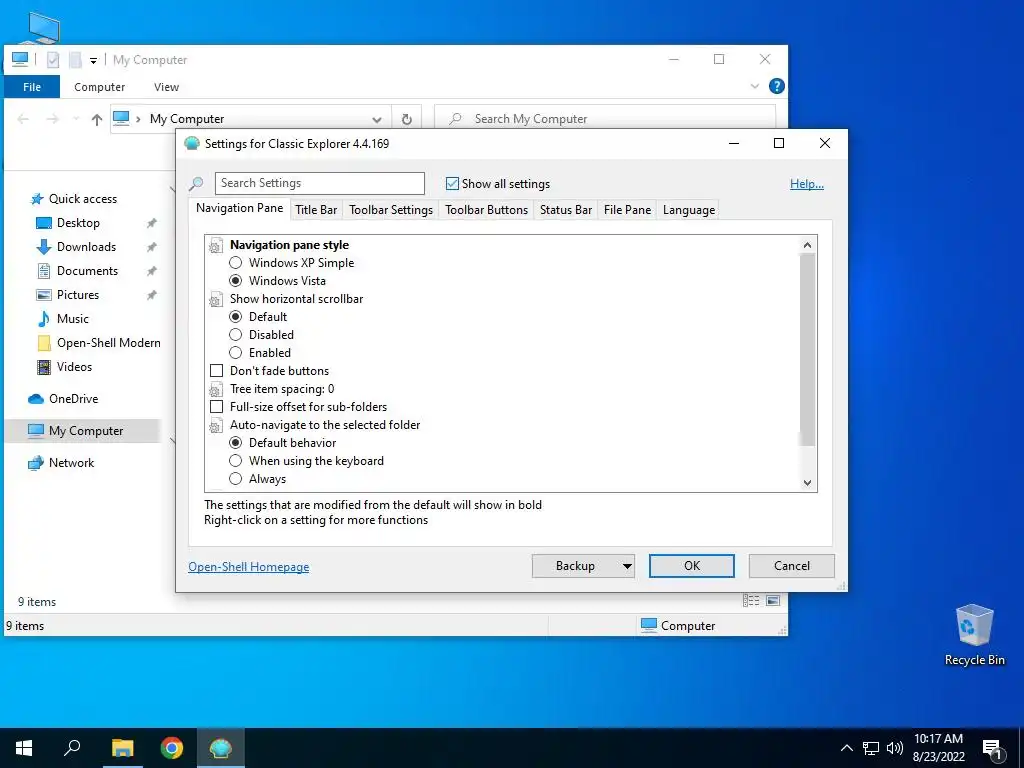Enable Don't fade buttons checkbox

coord(216,370)
